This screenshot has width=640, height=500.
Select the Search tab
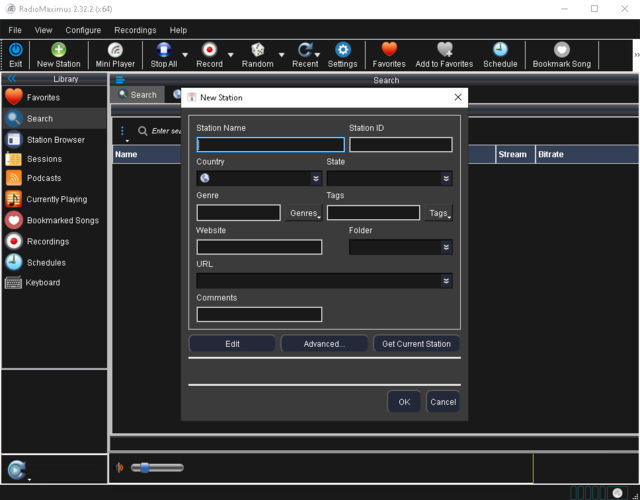pyautogui.click(x=138, y=95)
